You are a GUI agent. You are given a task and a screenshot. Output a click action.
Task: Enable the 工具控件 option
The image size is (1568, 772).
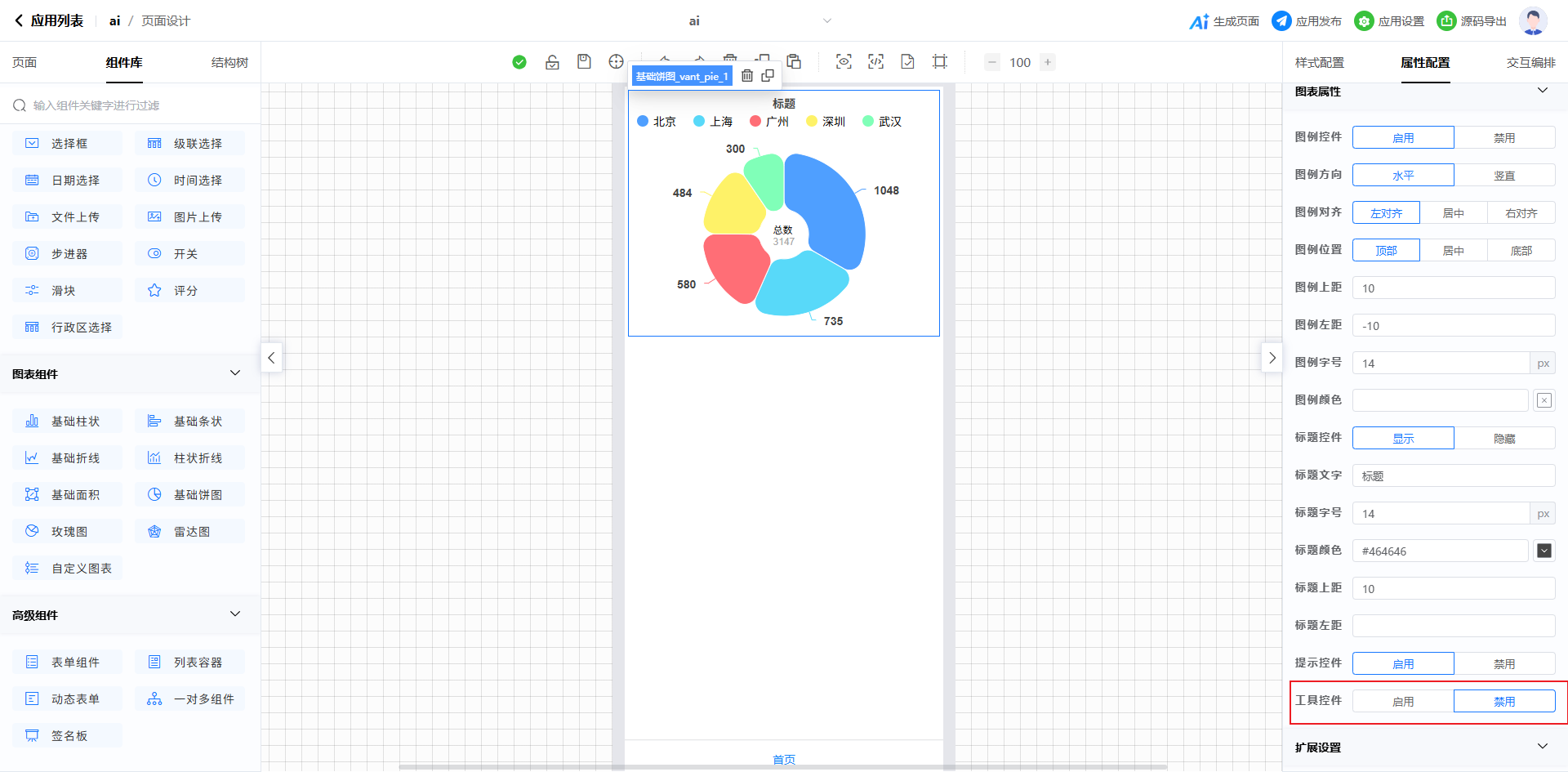1403,702
